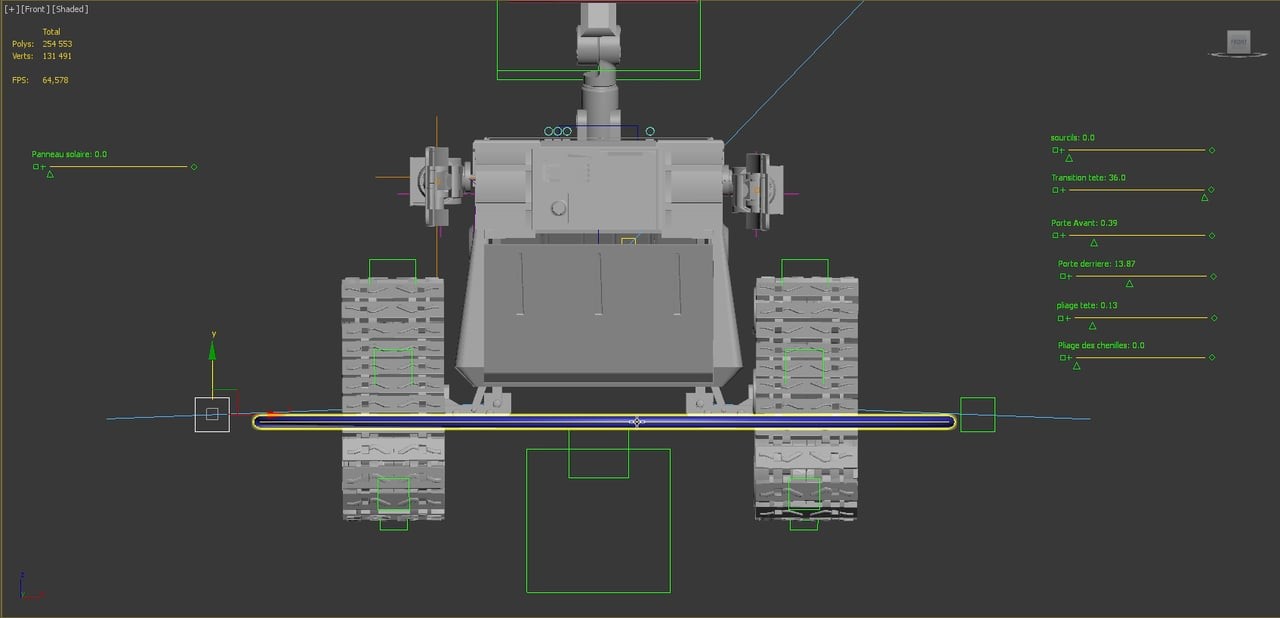The height and width of the screenshot is (618, 1280).
Task: Click the plus icon beside the Transition tete slider
Action: (x=1064, y=190)
